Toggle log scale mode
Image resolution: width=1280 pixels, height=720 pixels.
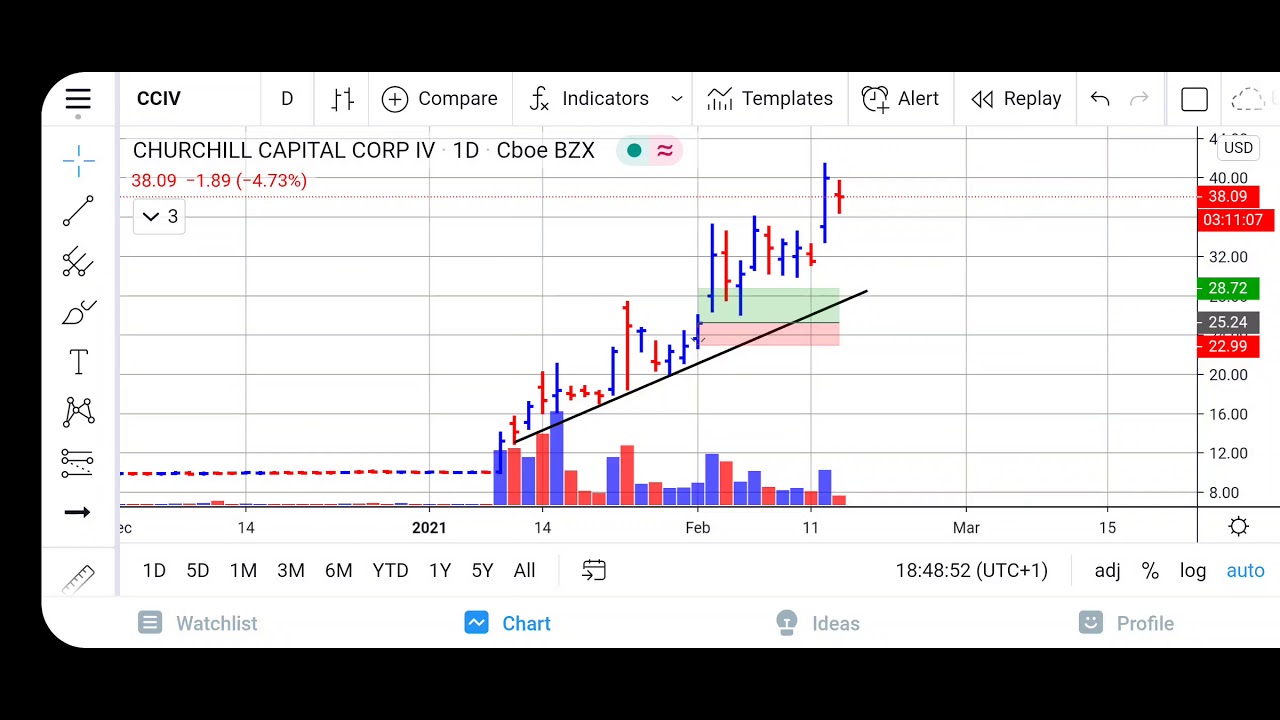click(1193, 570)
